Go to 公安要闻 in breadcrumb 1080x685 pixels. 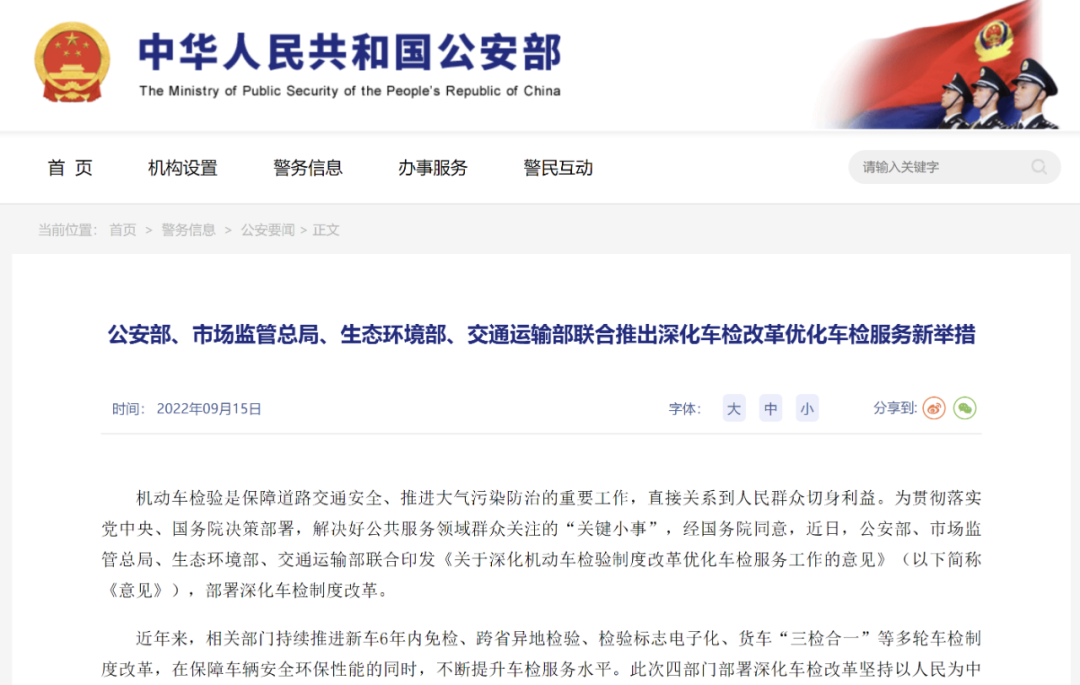pos(268,230)
